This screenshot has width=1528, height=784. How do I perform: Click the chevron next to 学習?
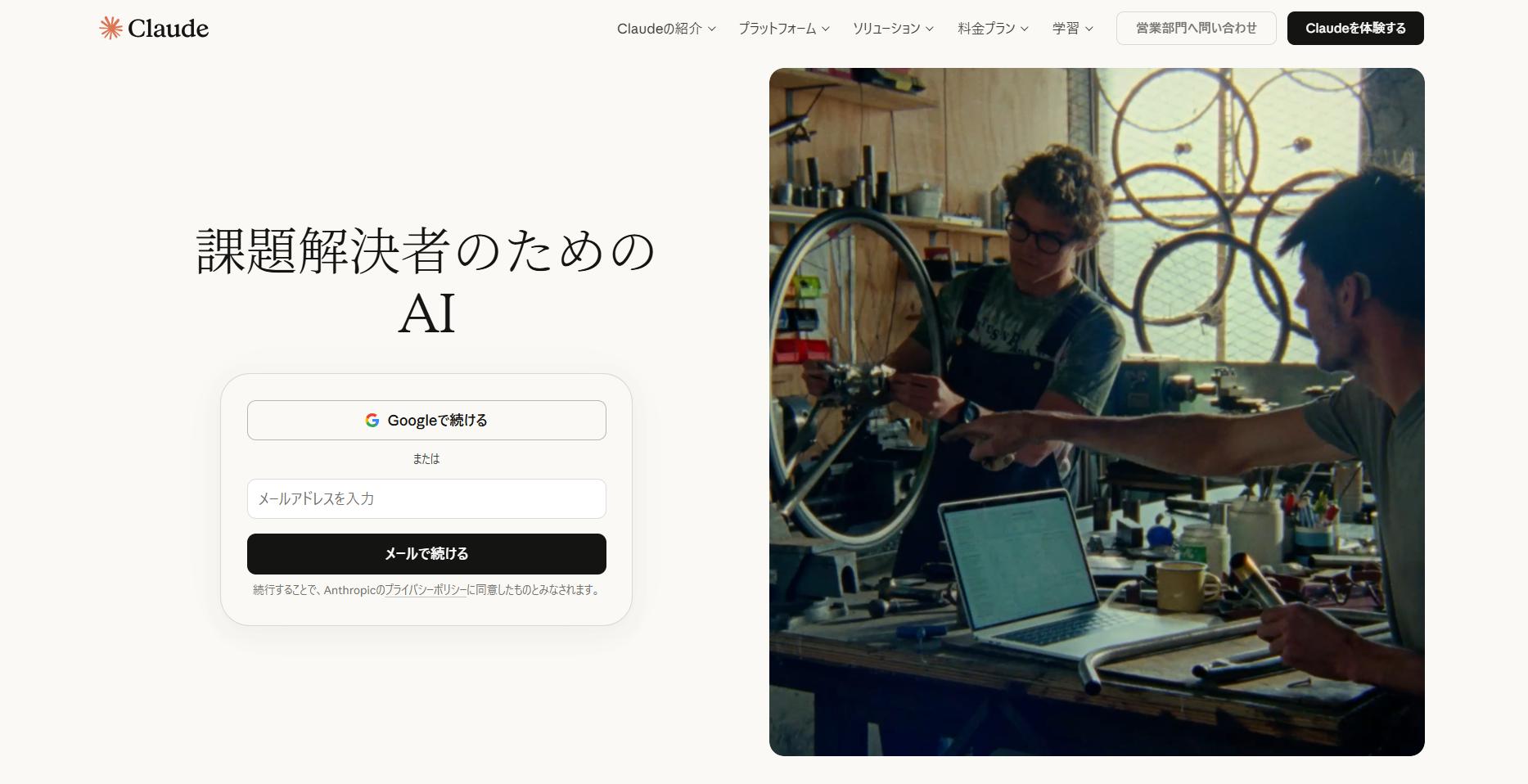[x=1089, y=29]
